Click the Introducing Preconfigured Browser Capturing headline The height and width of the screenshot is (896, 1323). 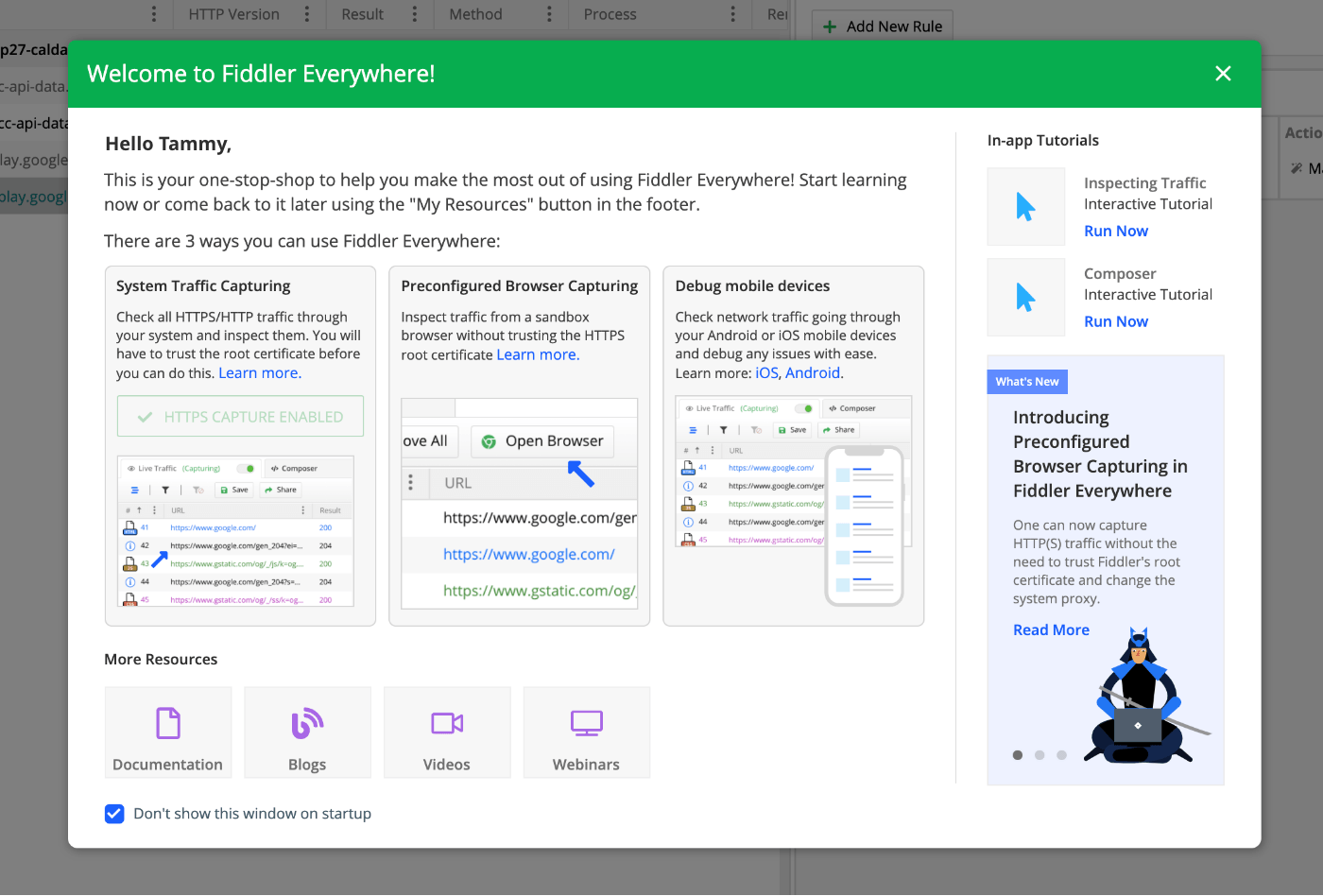tap(1100, 454)
